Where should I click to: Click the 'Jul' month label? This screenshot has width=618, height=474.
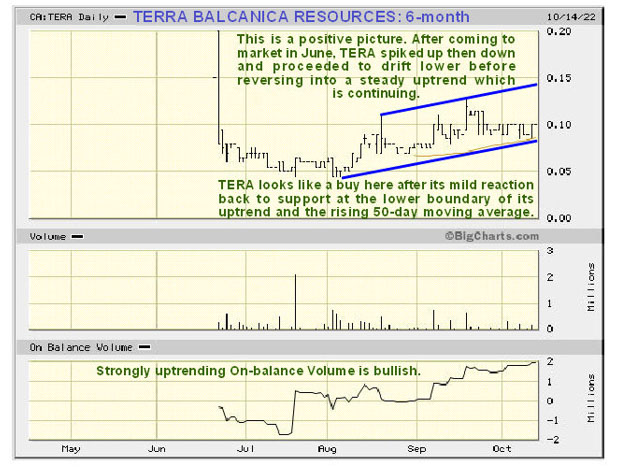click(246, 449)
